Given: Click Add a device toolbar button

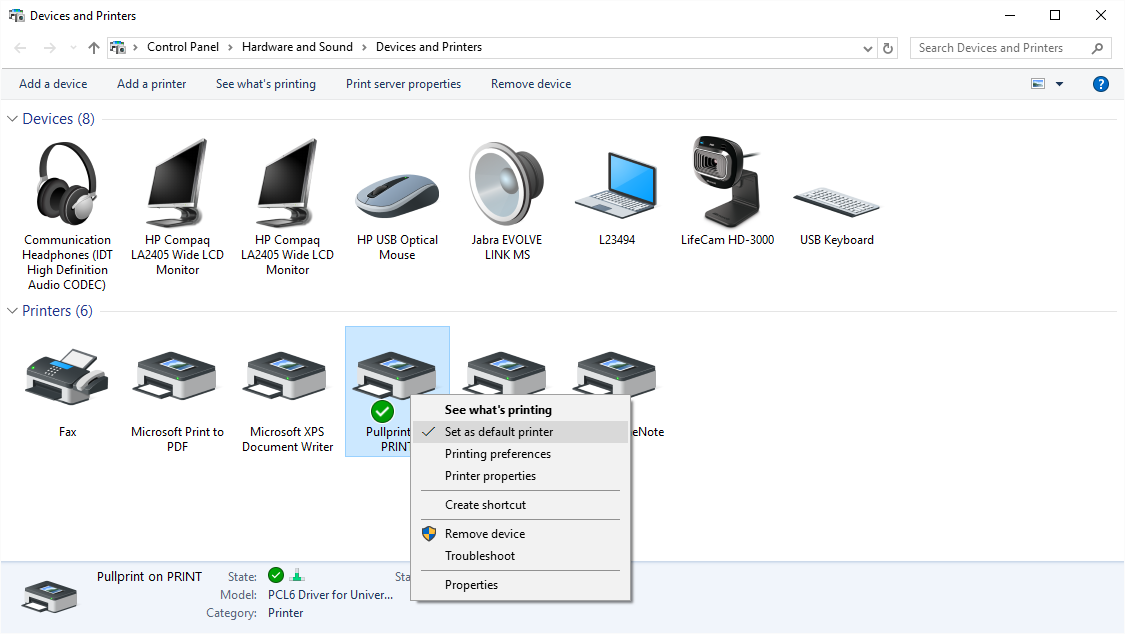Looking at the screenshot, I should coord(53,84).
